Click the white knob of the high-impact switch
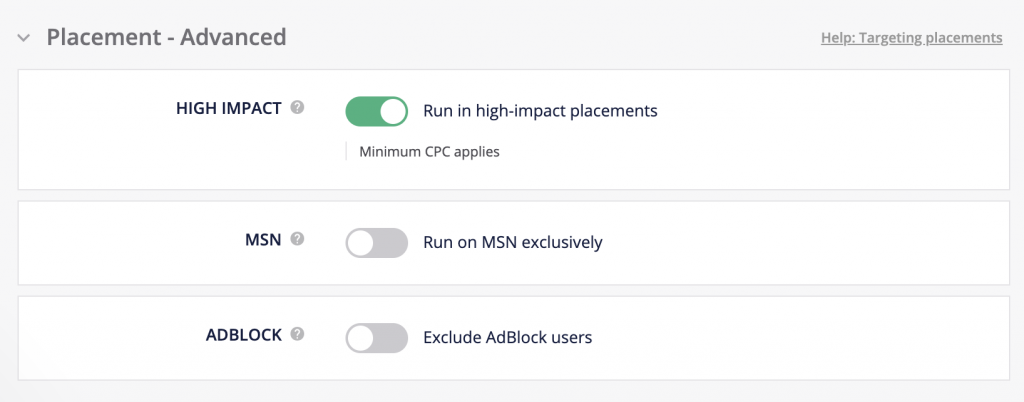This screenshot has height=402, width=1024. coord(393,111)
